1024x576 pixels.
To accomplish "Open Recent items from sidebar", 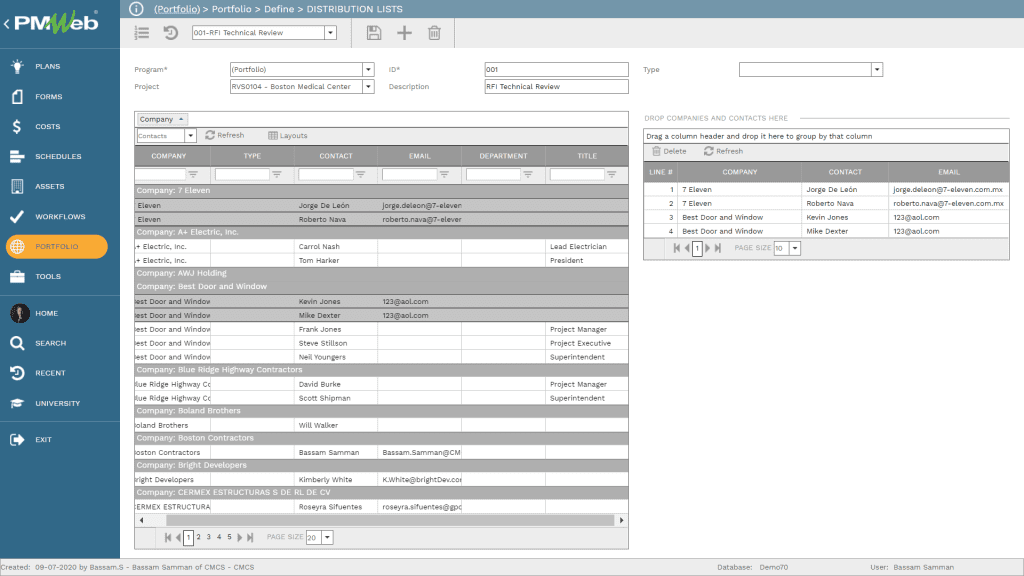I will (50, 373).
